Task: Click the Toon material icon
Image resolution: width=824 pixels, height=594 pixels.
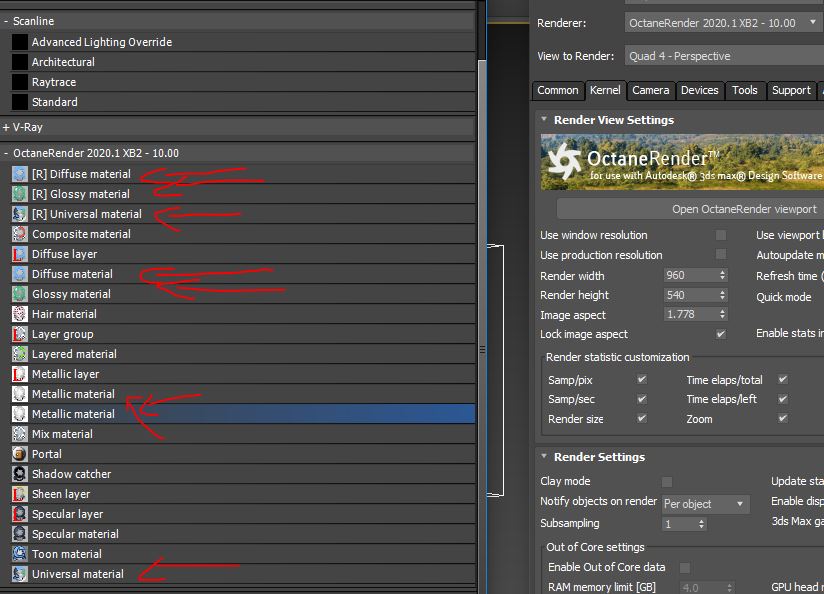Action: pyautogui.click(x=19, y=554)
